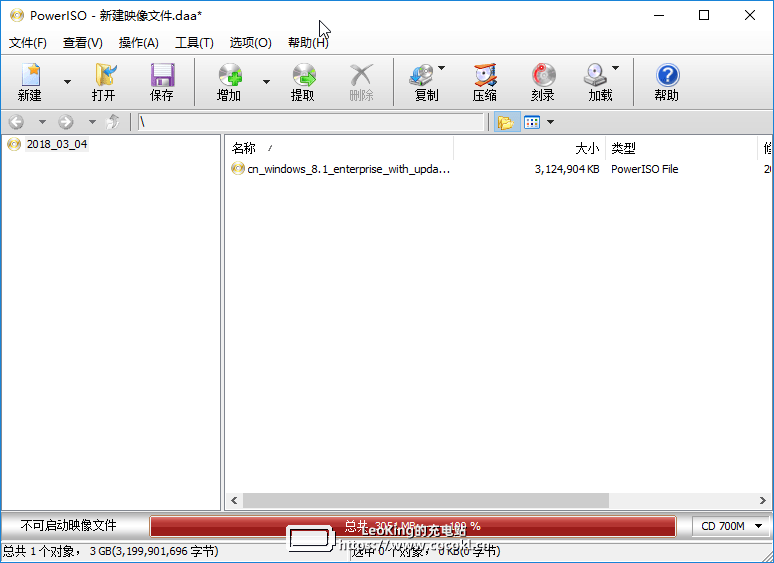This screenshot has height=563, width=774.
Task: Click the horizontal scrollbar right arrow
Action: point(763,500)
